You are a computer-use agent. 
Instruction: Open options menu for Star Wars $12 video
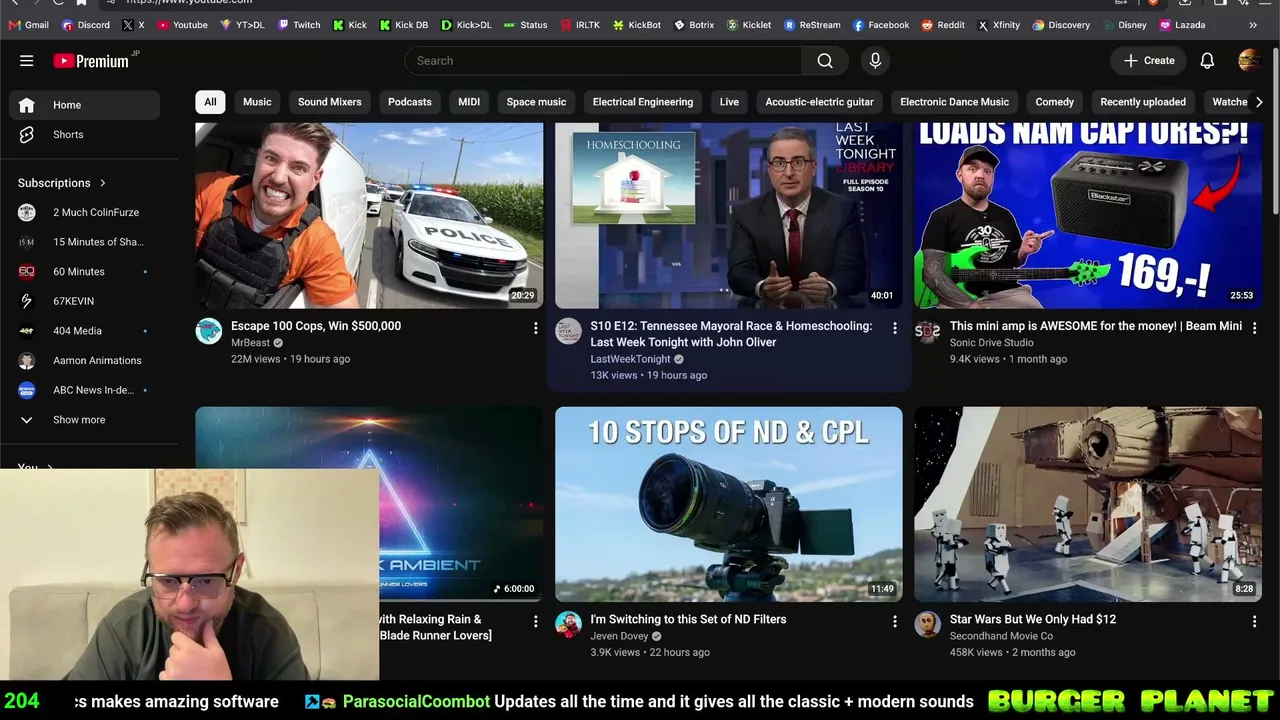click(1254, 621)
